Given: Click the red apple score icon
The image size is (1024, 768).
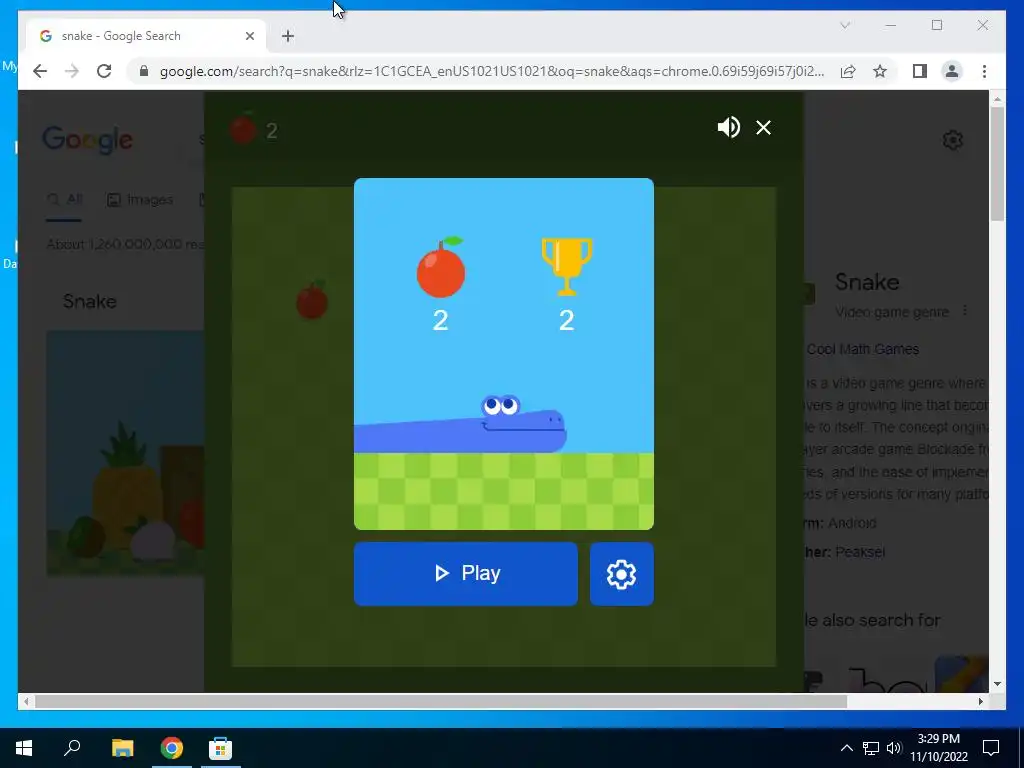Looking at the screenshot, I should 441,267.
